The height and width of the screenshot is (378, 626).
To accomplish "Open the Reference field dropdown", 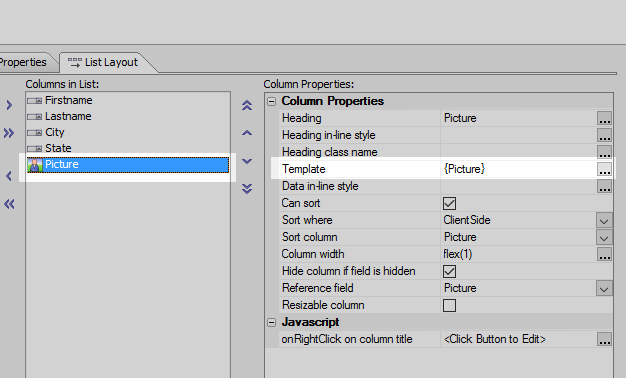I will tap(604, 288).
